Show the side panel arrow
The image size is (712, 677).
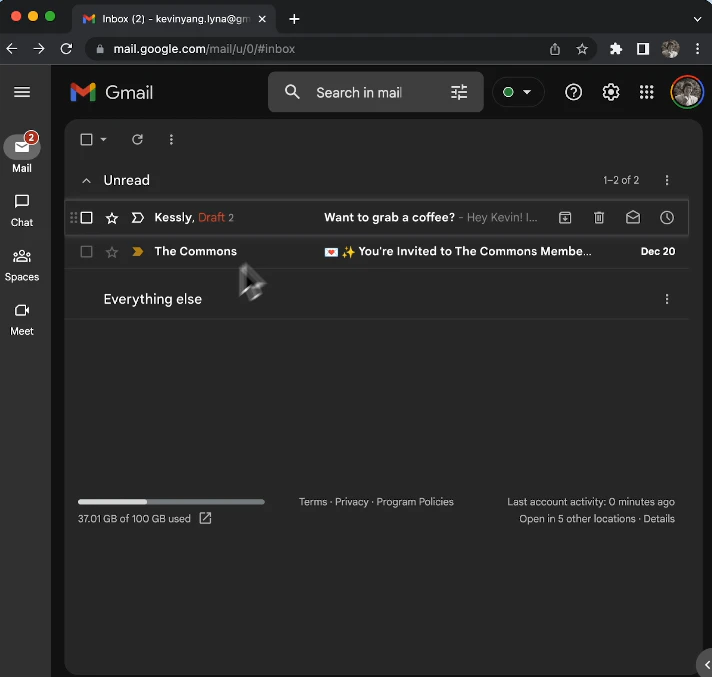[706, 665]
